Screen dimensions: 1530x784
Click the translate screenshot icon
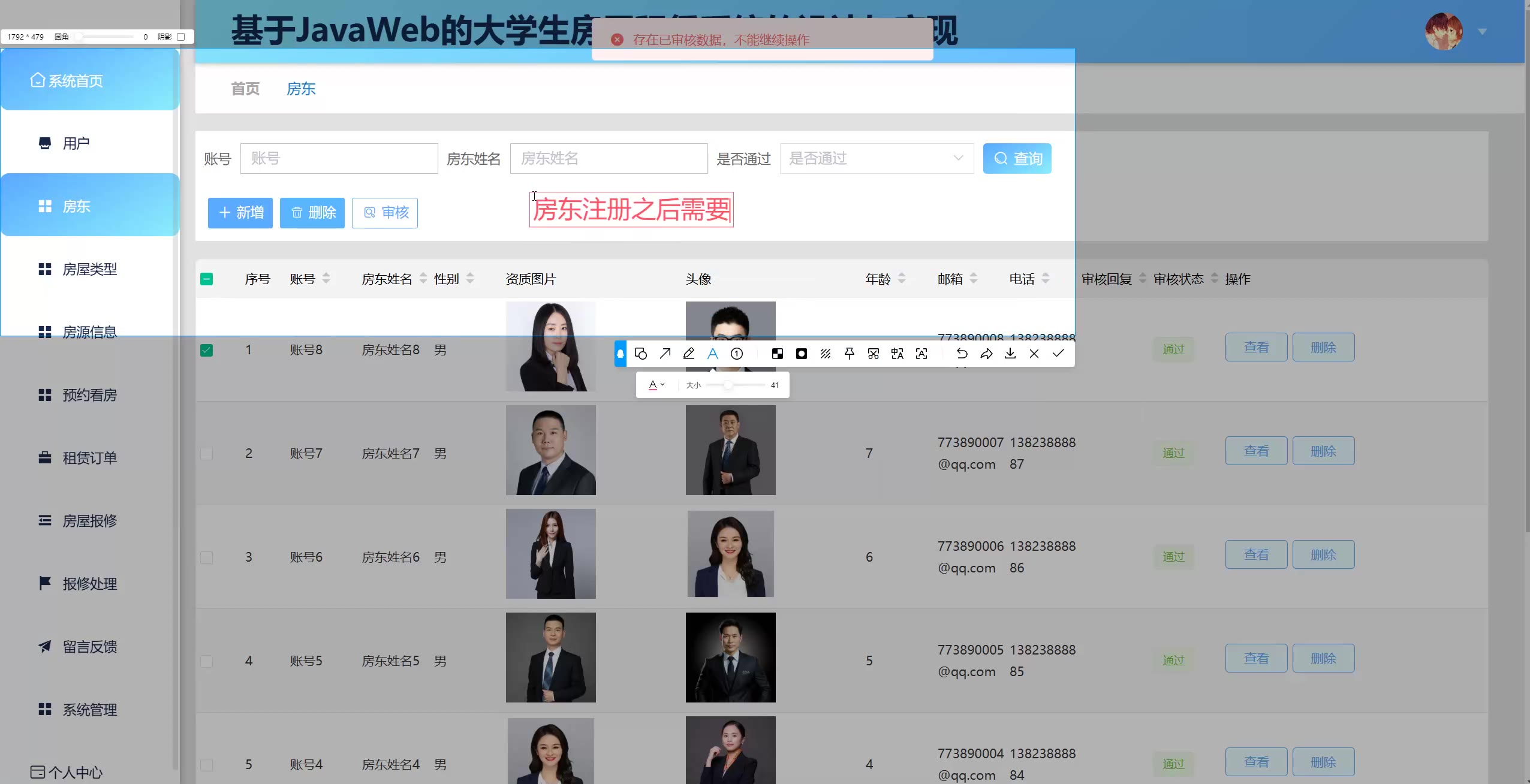[897, 354]
